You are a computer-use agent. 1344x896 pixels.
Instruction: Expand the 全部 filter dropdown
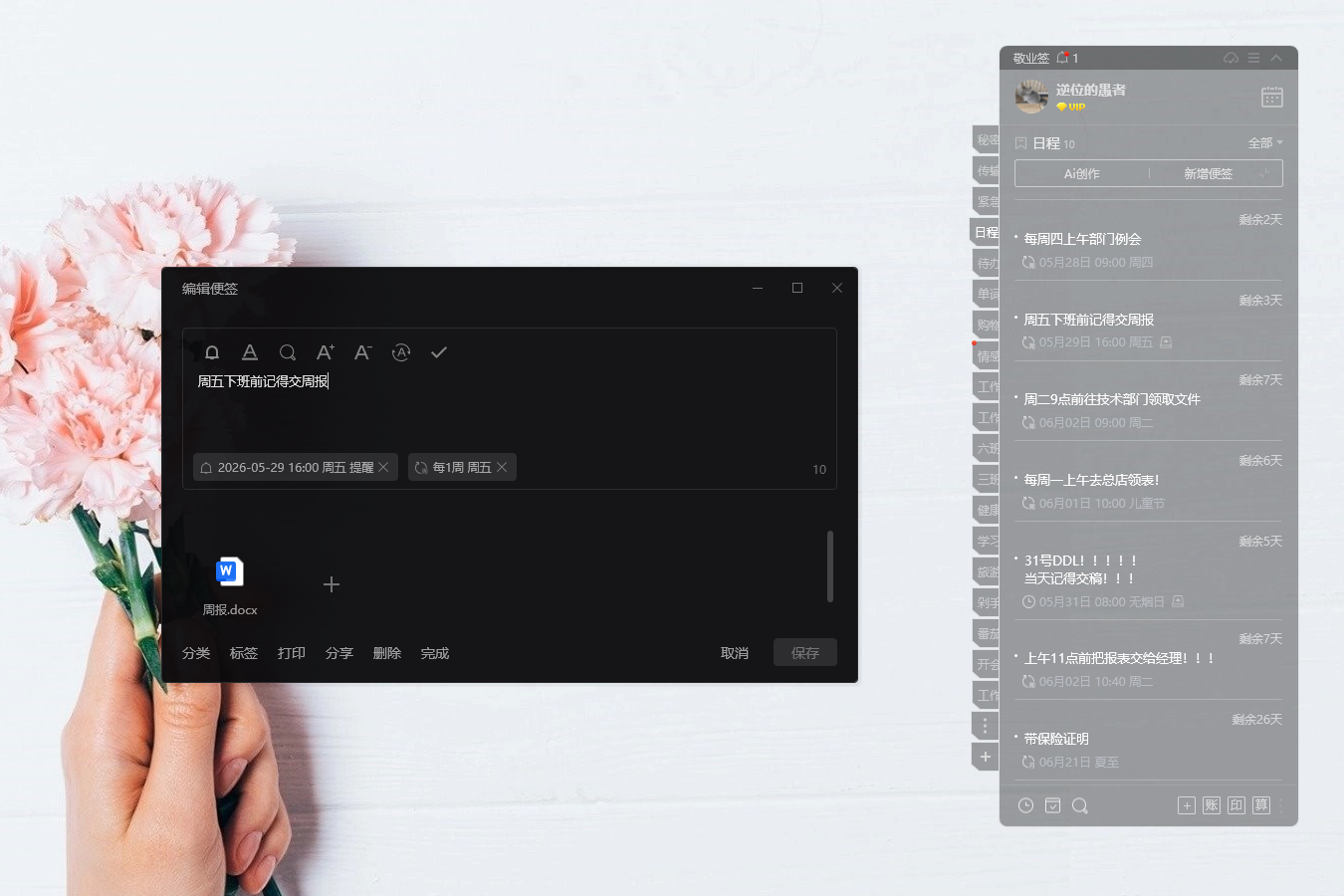pos(1265,143)
